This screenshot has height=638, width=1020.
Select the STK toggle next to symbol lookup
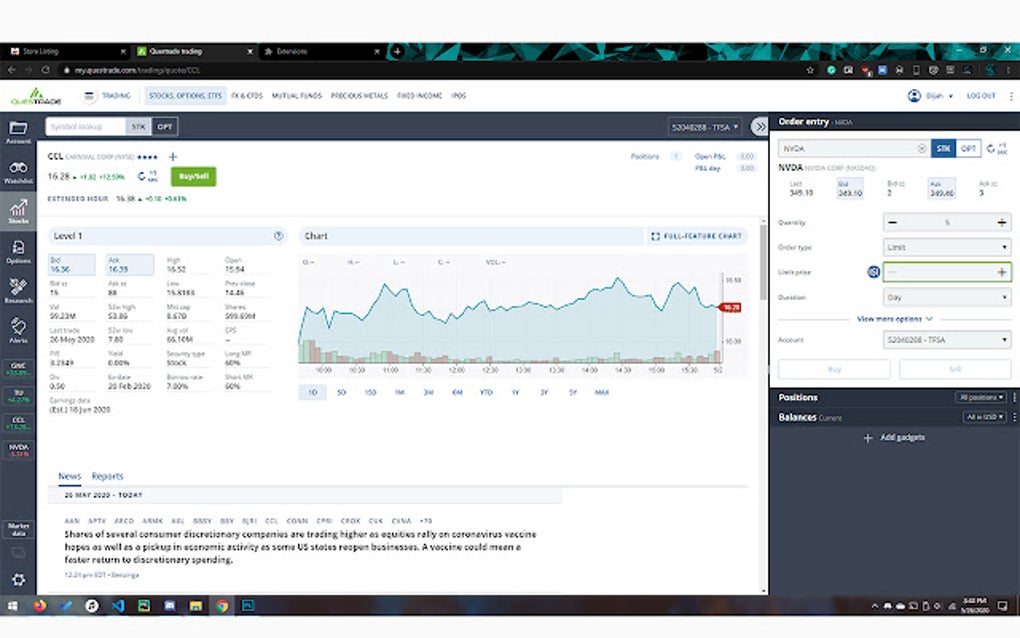tap(138, 126)
